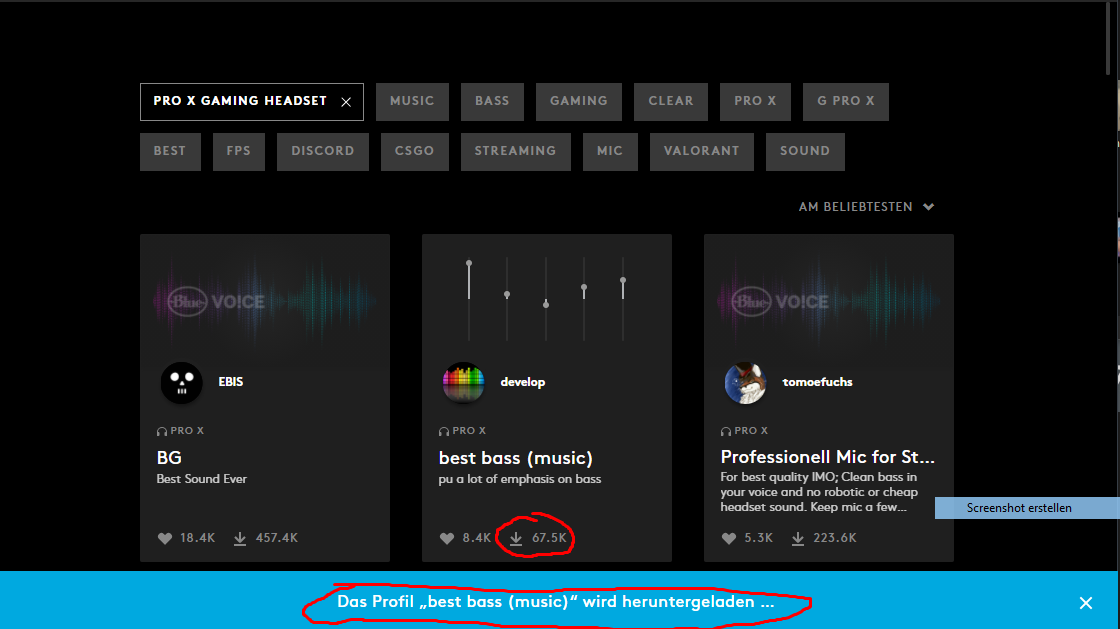The width and height of the screenshot is (1120, 629).
Task: Open Professionell Mic for St... title
Action: (828, 457)
